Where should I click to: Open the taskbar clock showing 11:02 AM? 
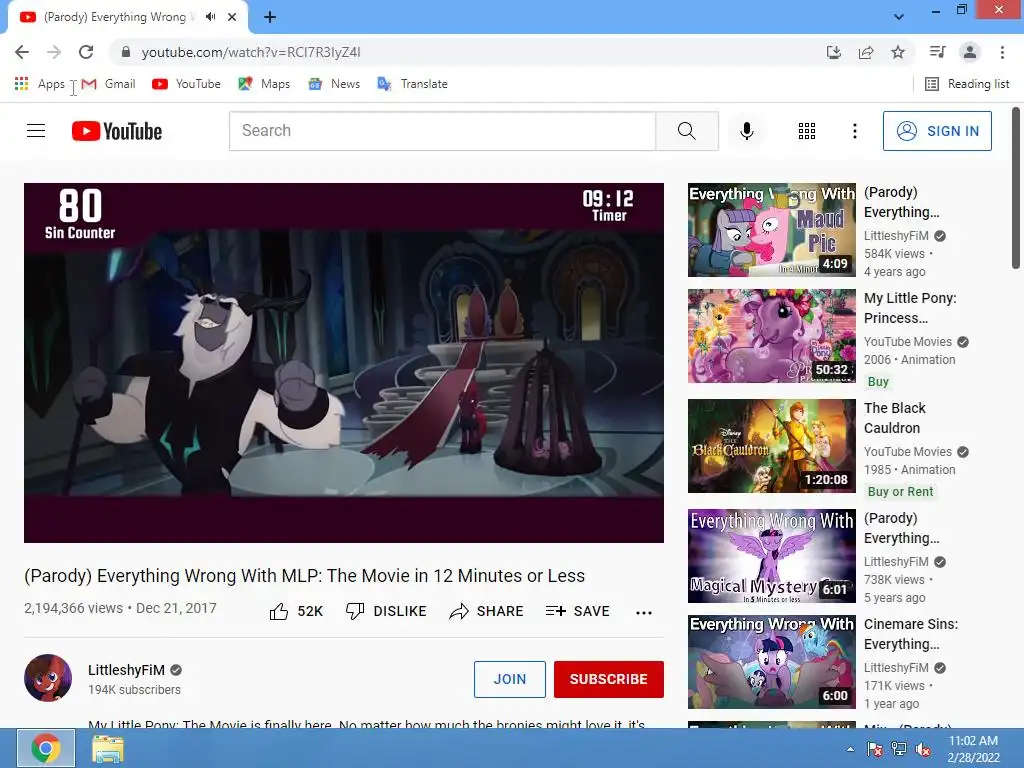(973, 749)
